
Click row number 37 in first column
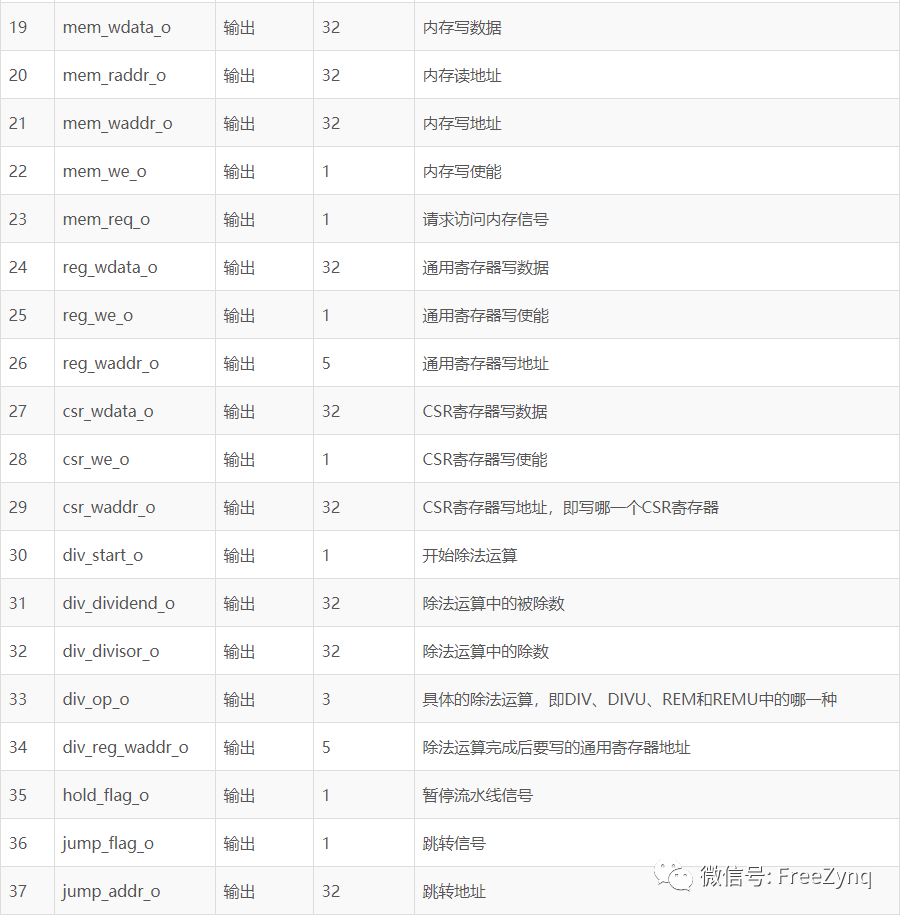pos(19,891)
